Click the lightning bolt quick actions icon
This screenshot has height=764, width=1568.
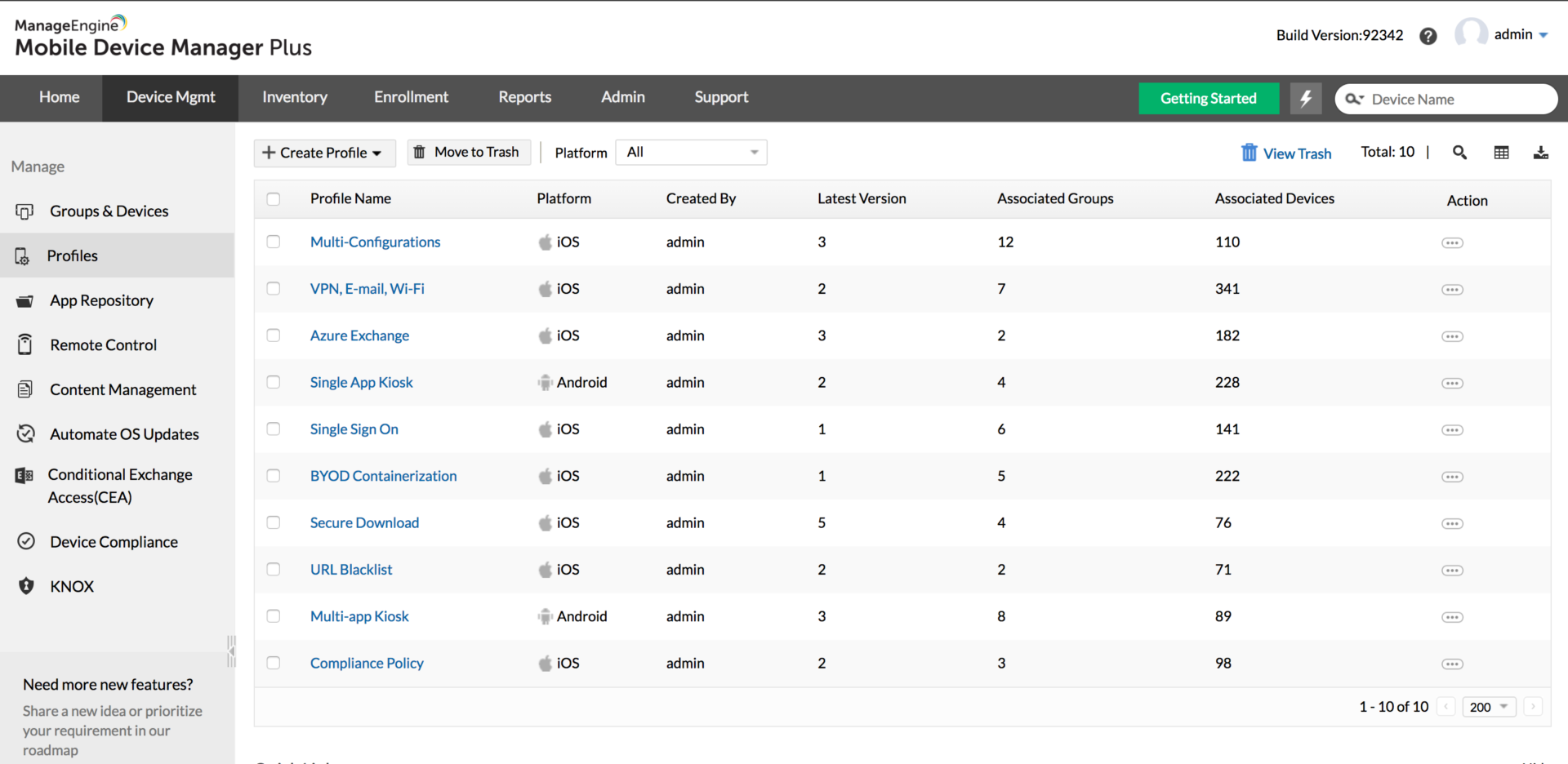[x=1305, y=99]
